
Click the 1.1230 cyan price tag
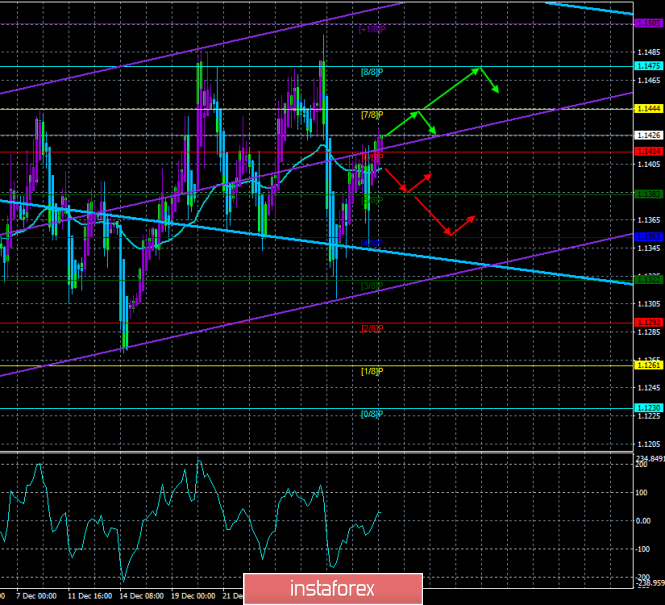tap(647, 407)
